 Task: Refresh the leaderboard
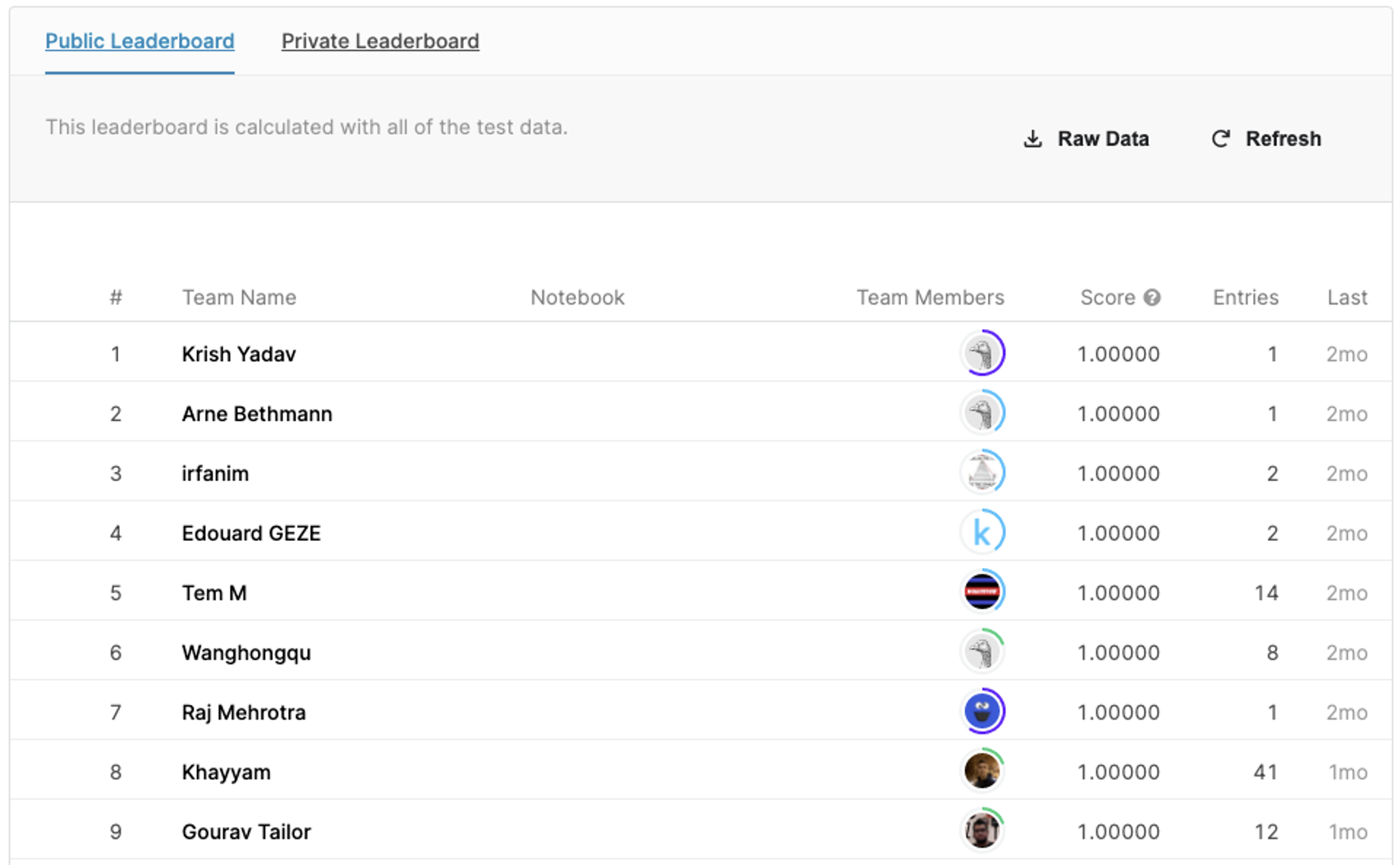[x=1266, y=139]
